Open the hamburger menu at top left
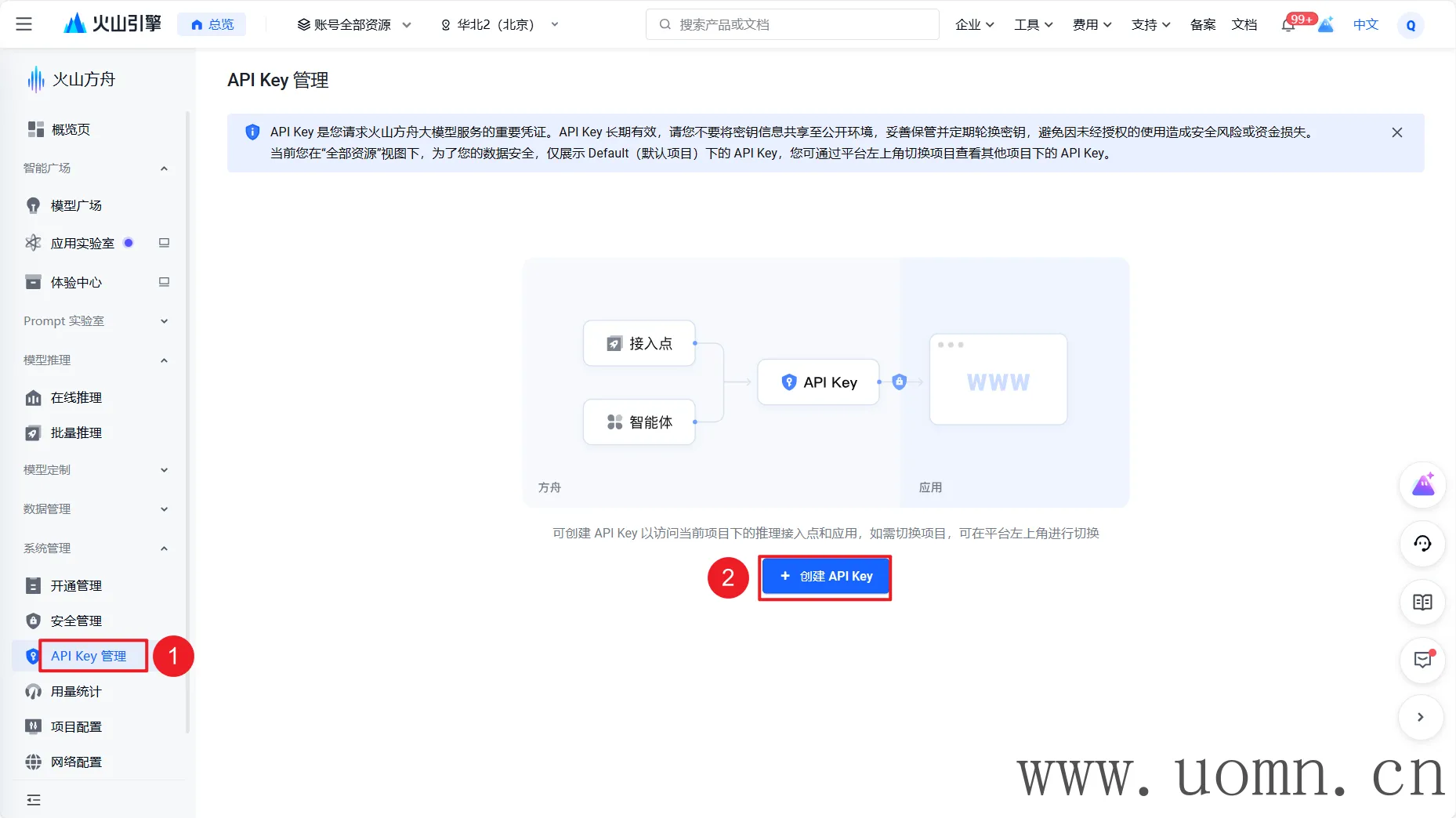 (24, 24)
